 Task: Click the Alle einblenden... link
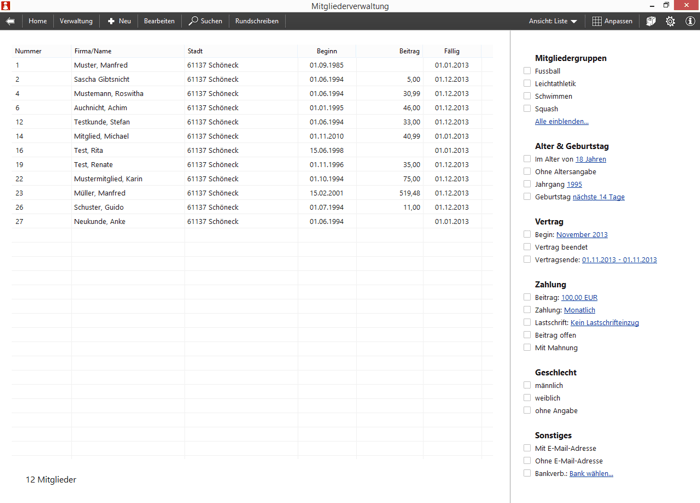pyautogui.click(x=561, y=122)
